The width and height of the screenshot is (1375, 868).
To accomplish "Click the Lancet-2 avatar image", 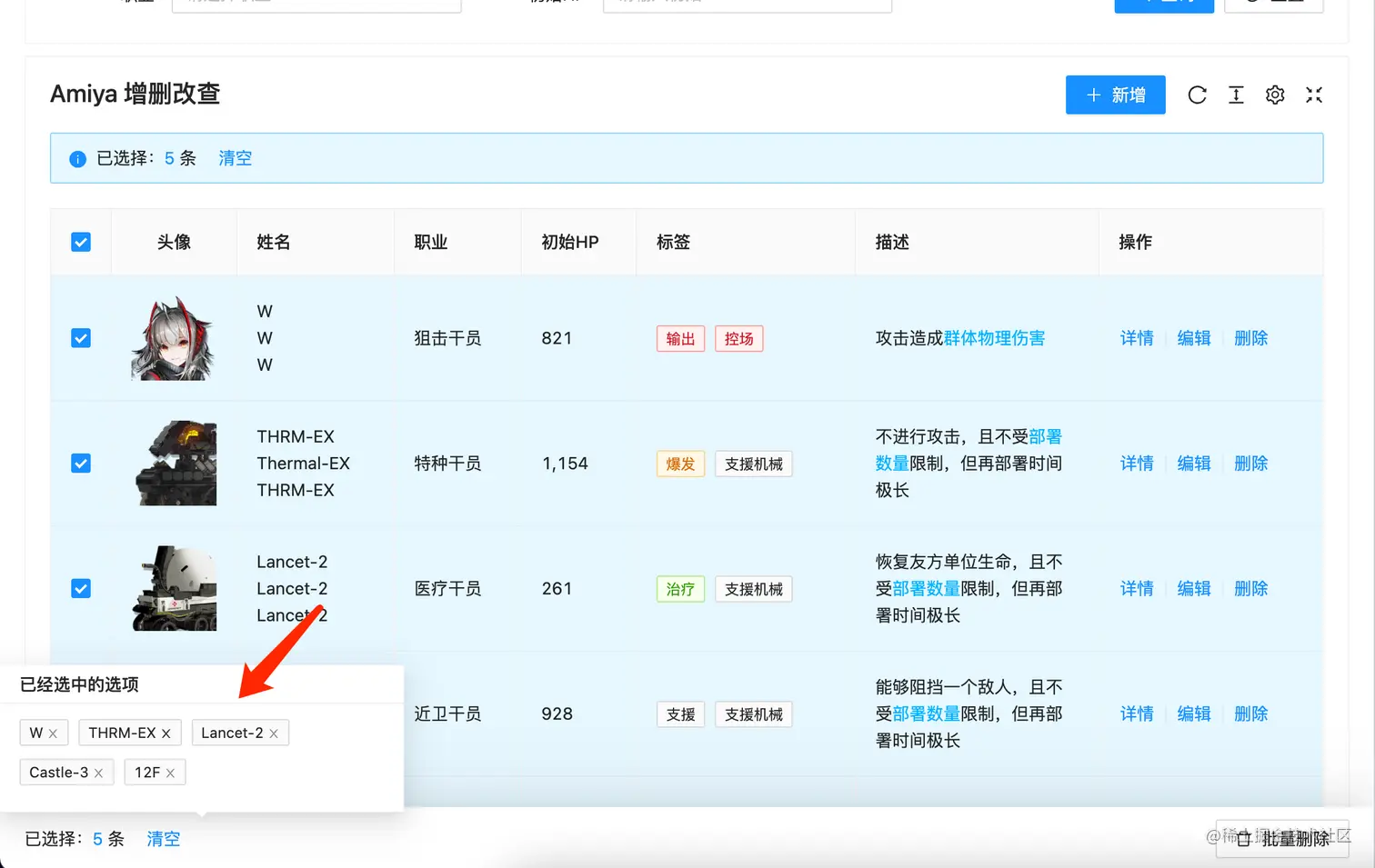I will click(175, 588).
